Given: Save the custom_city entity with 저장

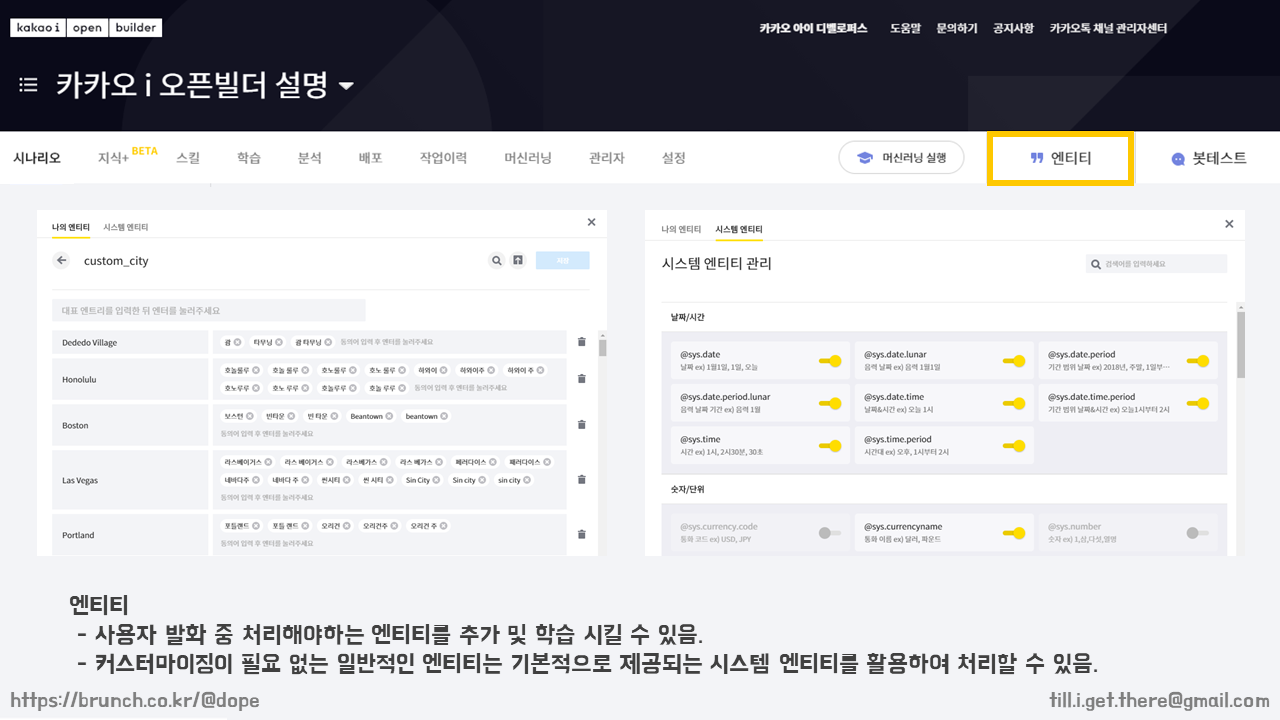Looking at the screenshot, I should [563, 261].
